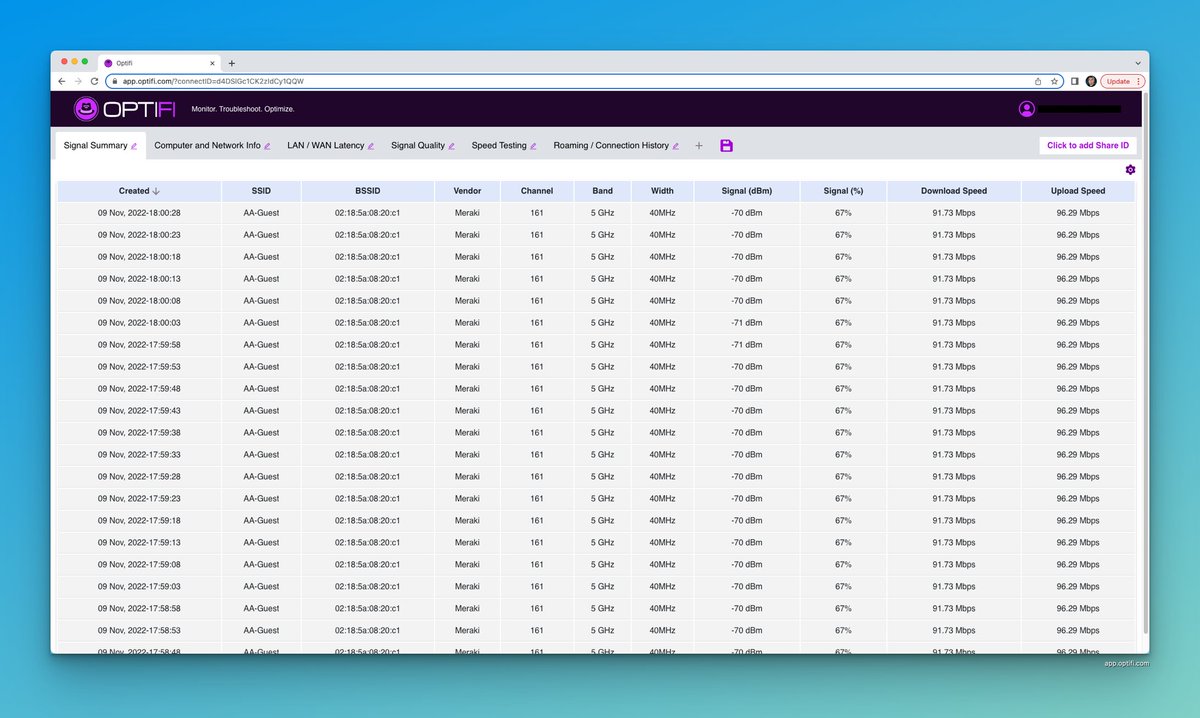
Task: Click pencil icon next to Signal Quality
Action: (451, 146)
